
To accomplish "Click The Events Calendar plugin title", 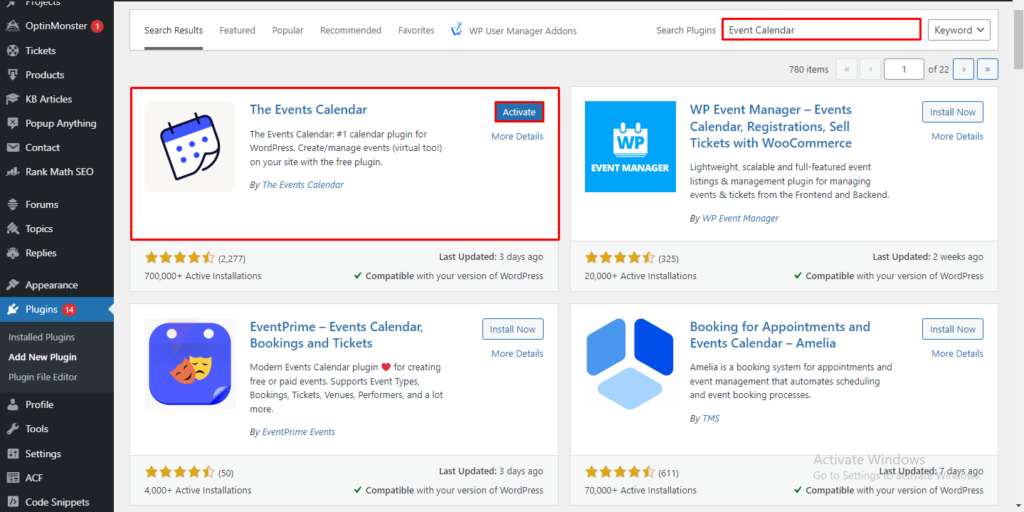I will coord(308,110).
